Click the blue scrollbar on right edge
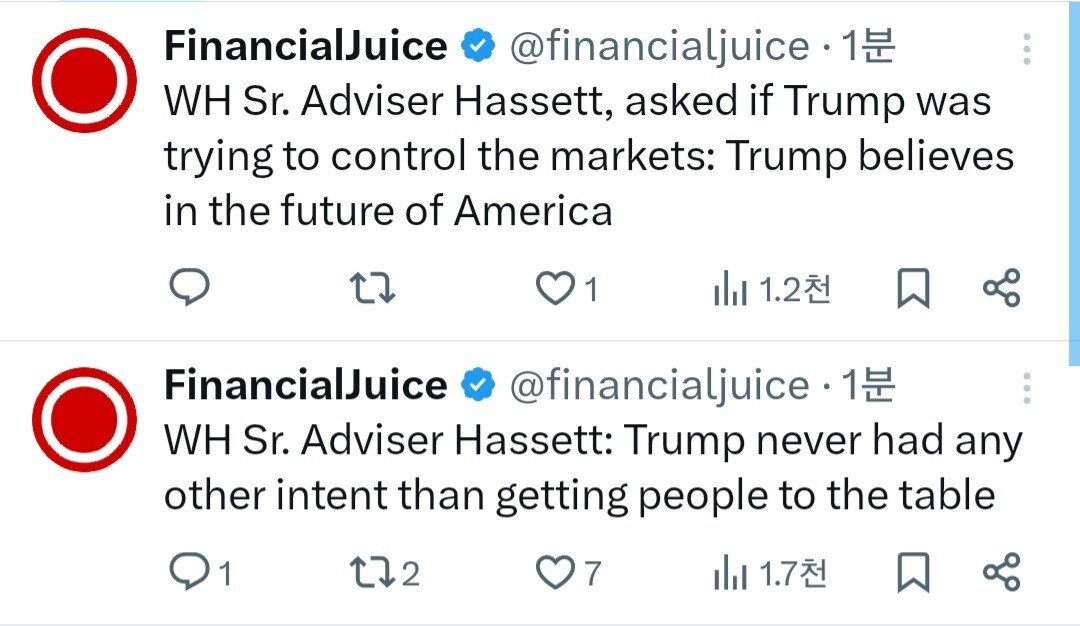The width and height of the screenshot is (1080, 626). click(1074, 183)
